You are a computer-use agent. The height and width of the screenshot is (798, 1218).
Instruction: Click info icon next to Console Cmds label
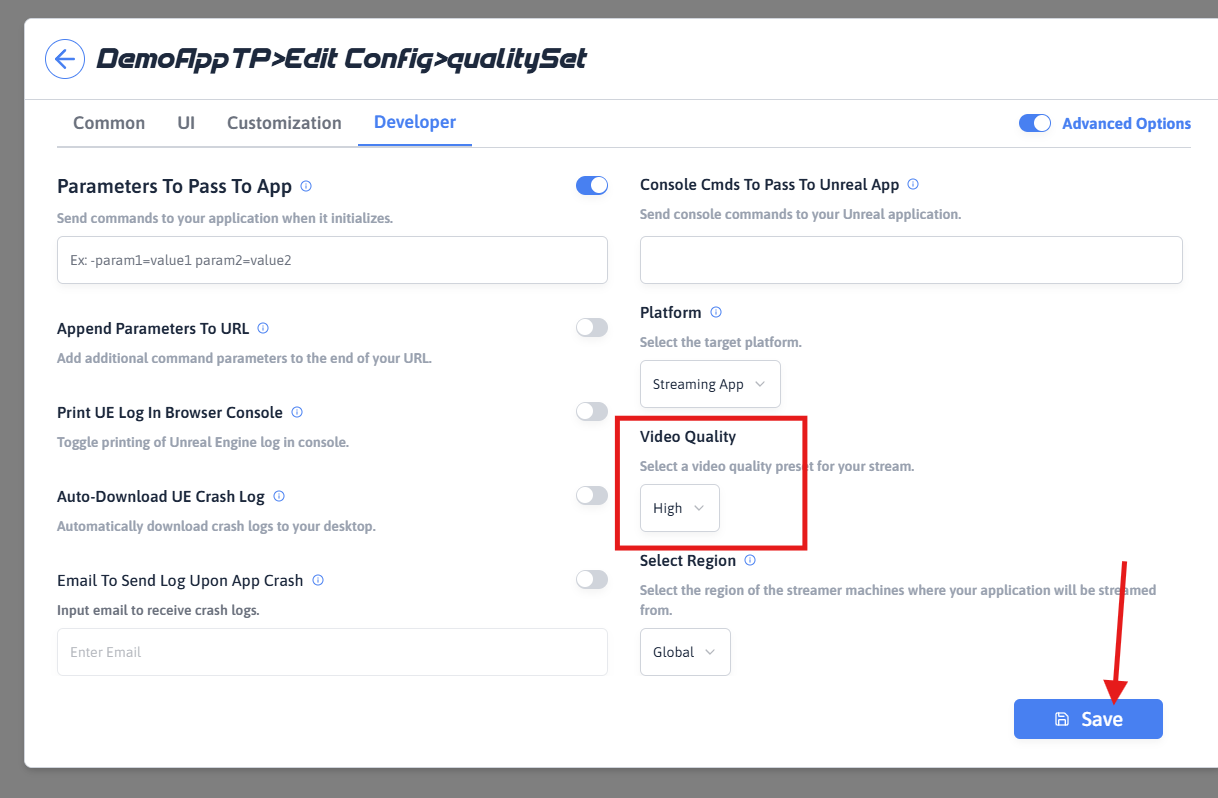point(913,184)
